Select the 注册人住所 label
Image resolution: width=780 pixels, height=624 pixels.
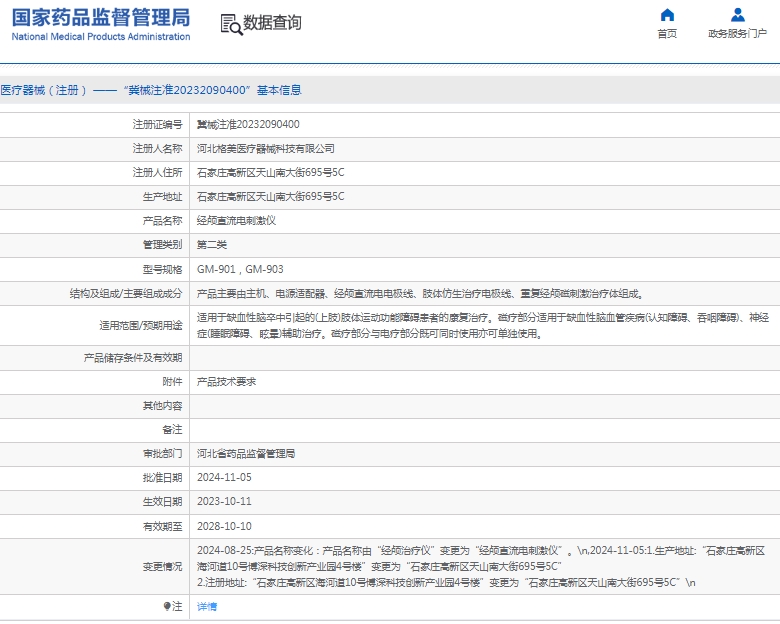click(x=158, y=172)
